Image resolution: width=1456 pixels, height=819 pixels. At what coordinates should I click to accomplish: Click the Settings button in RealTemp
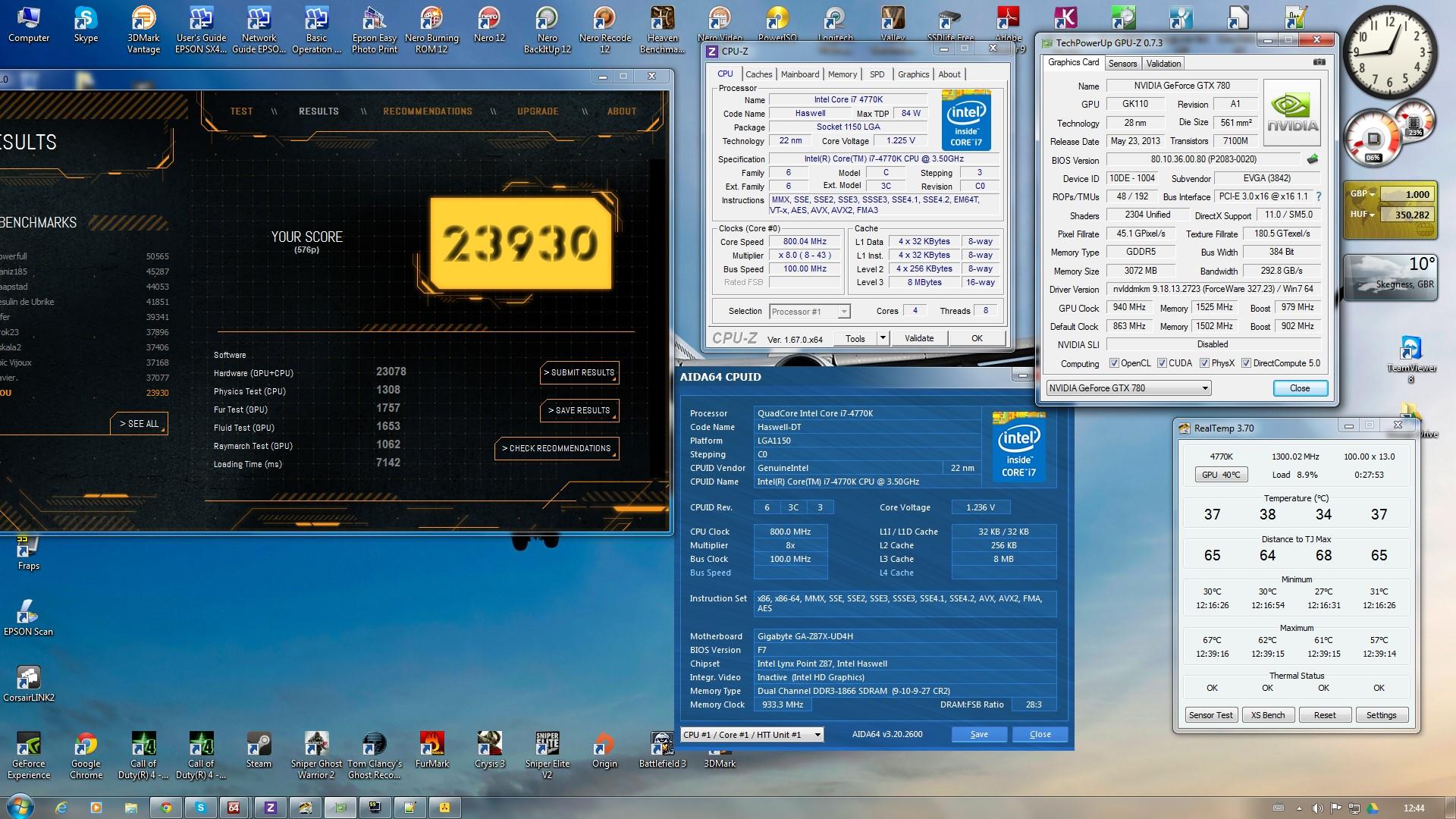tap(1381, 715)
